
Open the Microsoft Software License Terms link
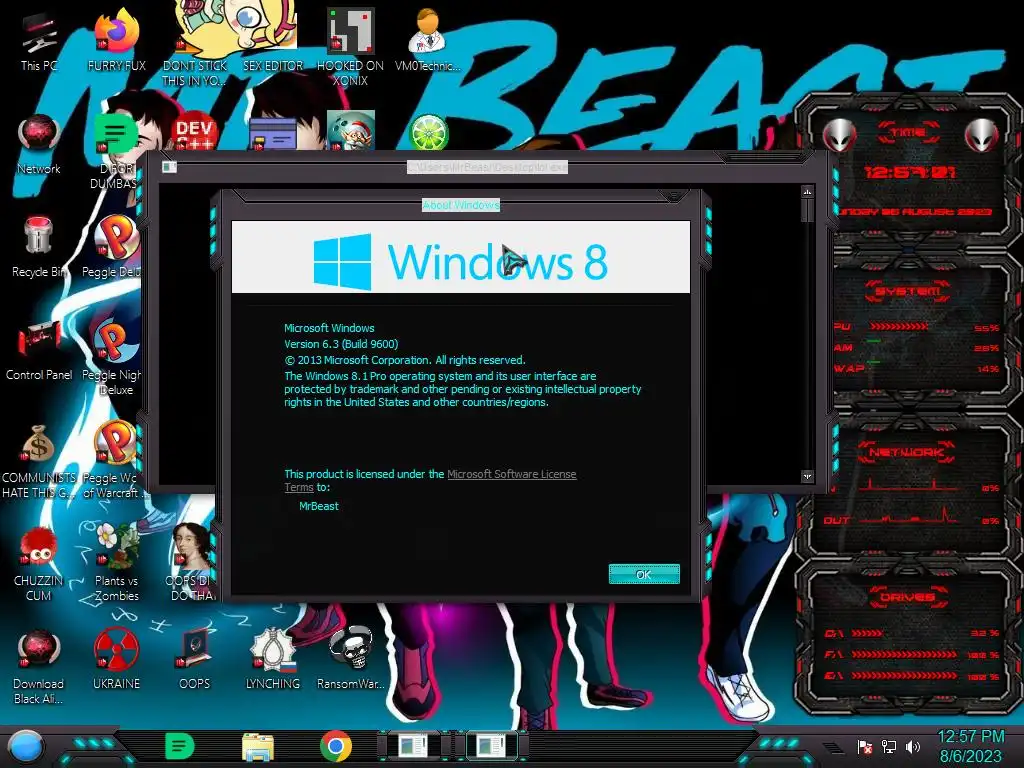tap(511, 474)
